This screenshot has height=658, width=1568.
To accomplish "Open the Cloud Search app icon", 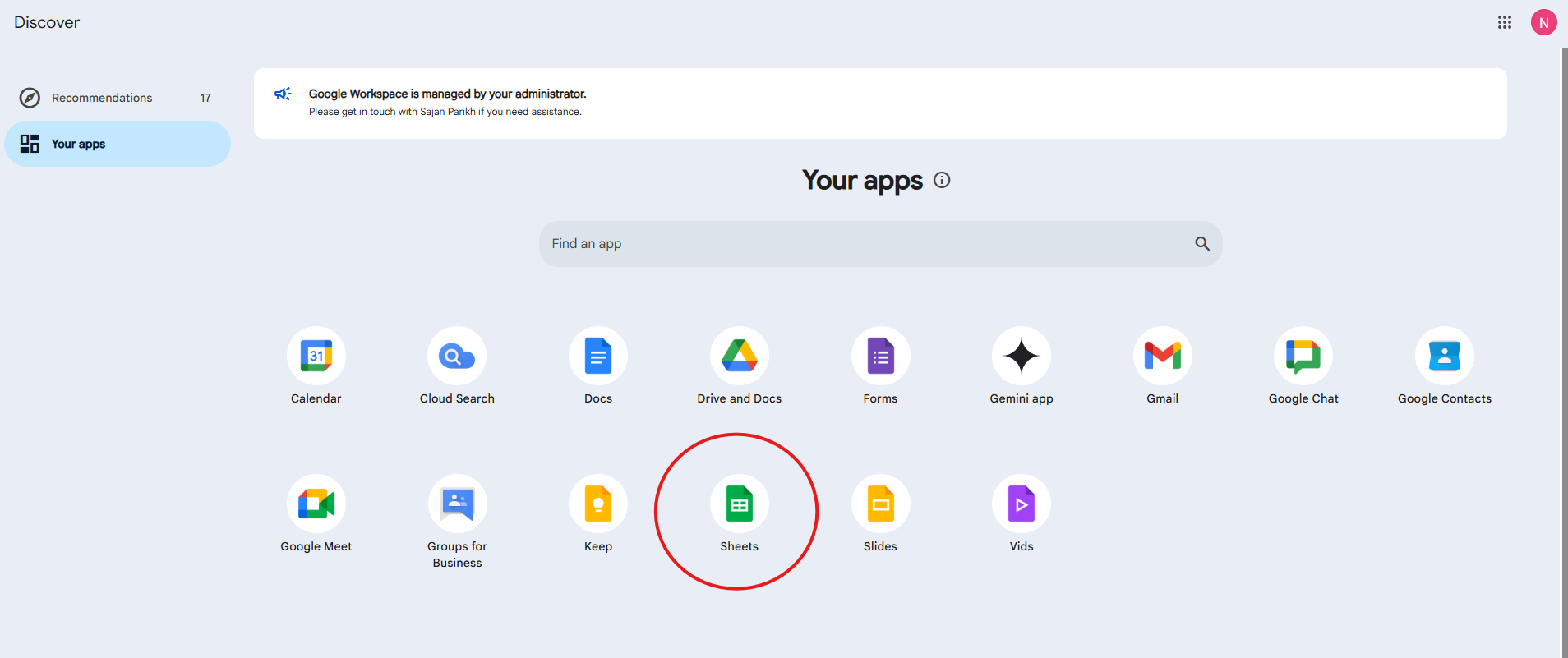I will [x=457, y=356].
